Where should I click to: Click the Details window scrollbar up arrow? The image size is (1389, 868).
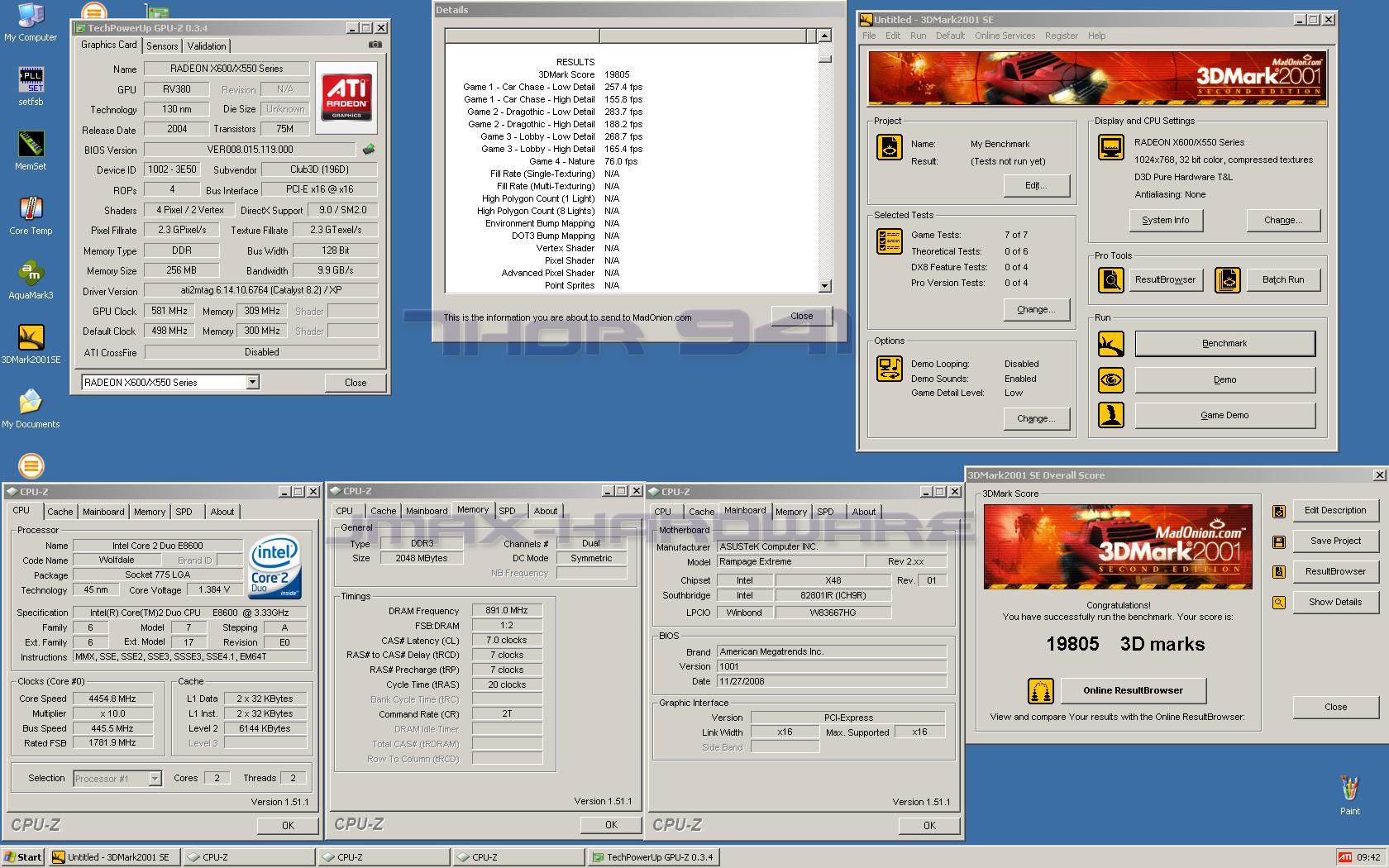[x=824, y=36]
